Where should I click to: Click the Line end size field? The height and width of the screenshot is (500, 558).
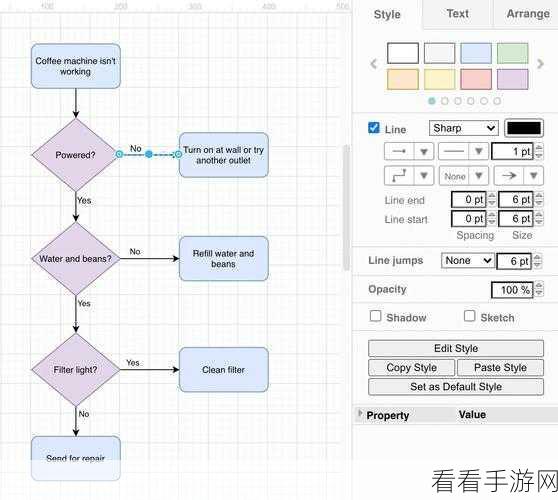(515, 200)
